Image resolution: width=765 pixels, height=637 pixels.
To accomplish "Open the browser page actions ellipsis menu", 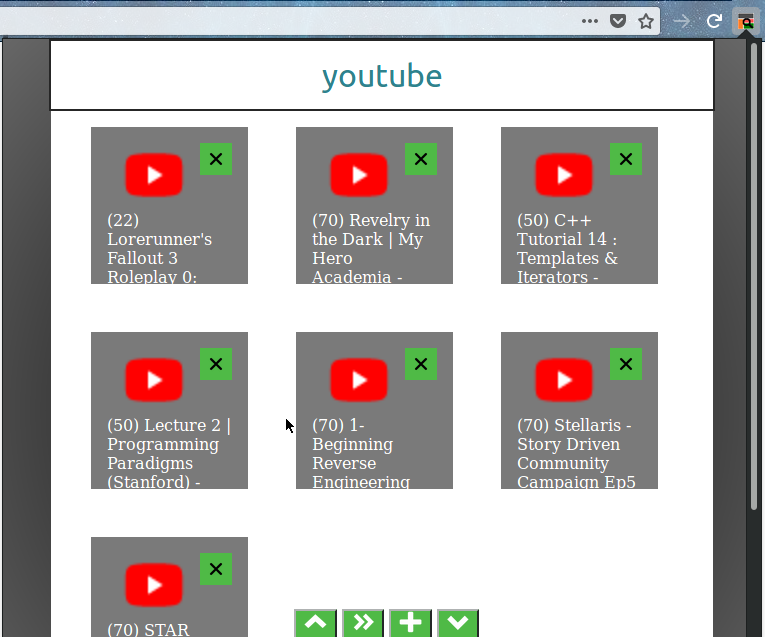I will click(589, 21).
